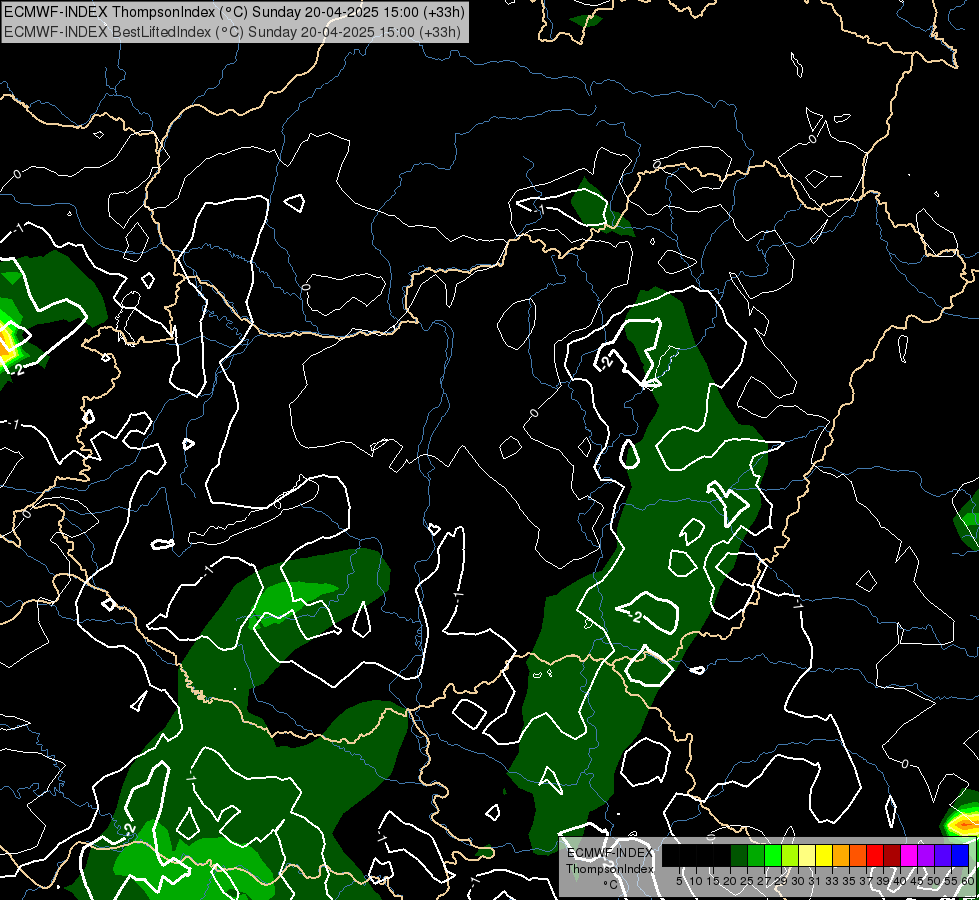Click the ThompsonIndex title line at top
This screenshot has width=979, height=900.
click(233, 12)
